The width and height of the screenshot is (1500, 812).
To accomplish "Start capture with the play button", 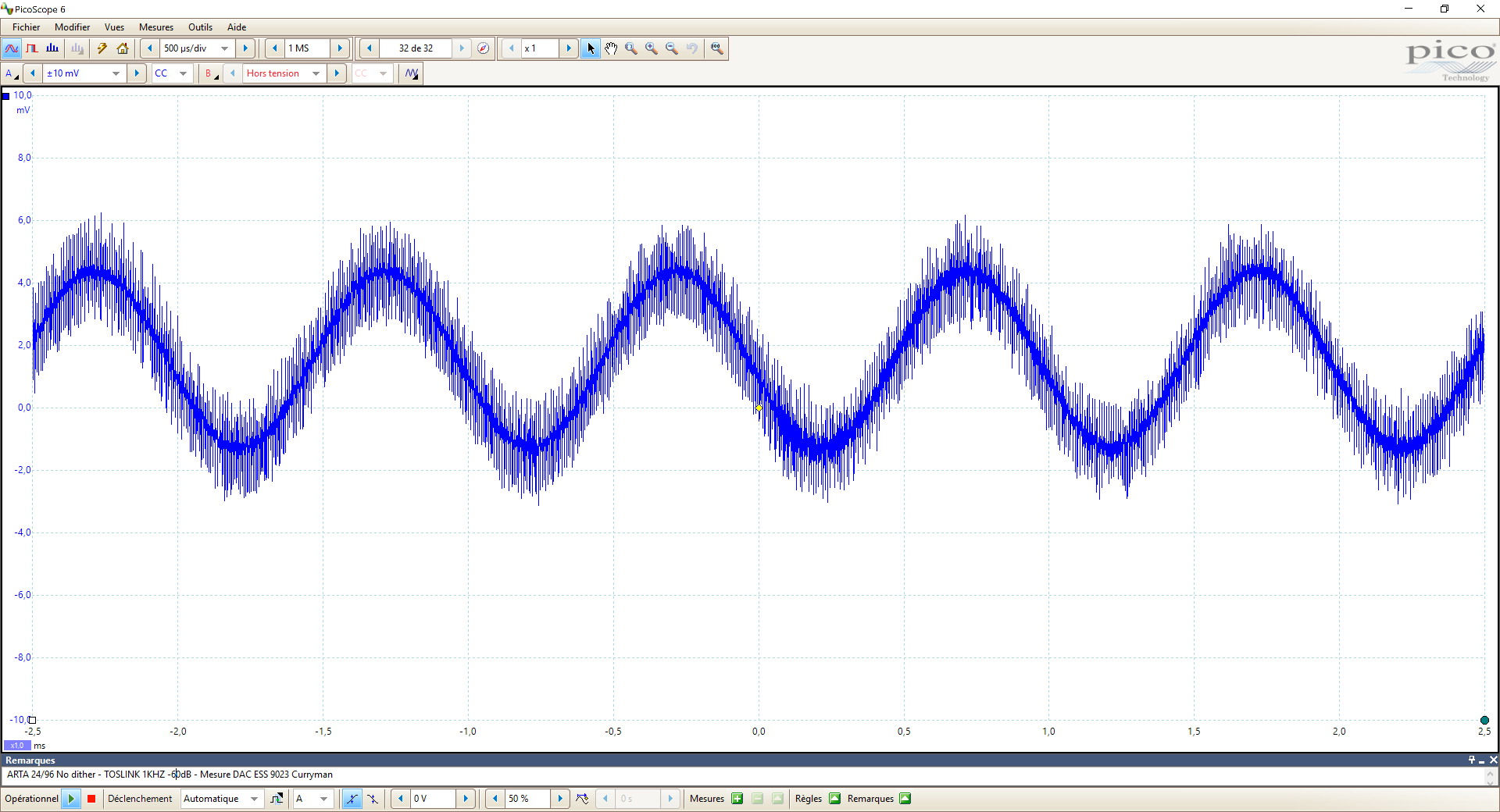I will [71, 799].
